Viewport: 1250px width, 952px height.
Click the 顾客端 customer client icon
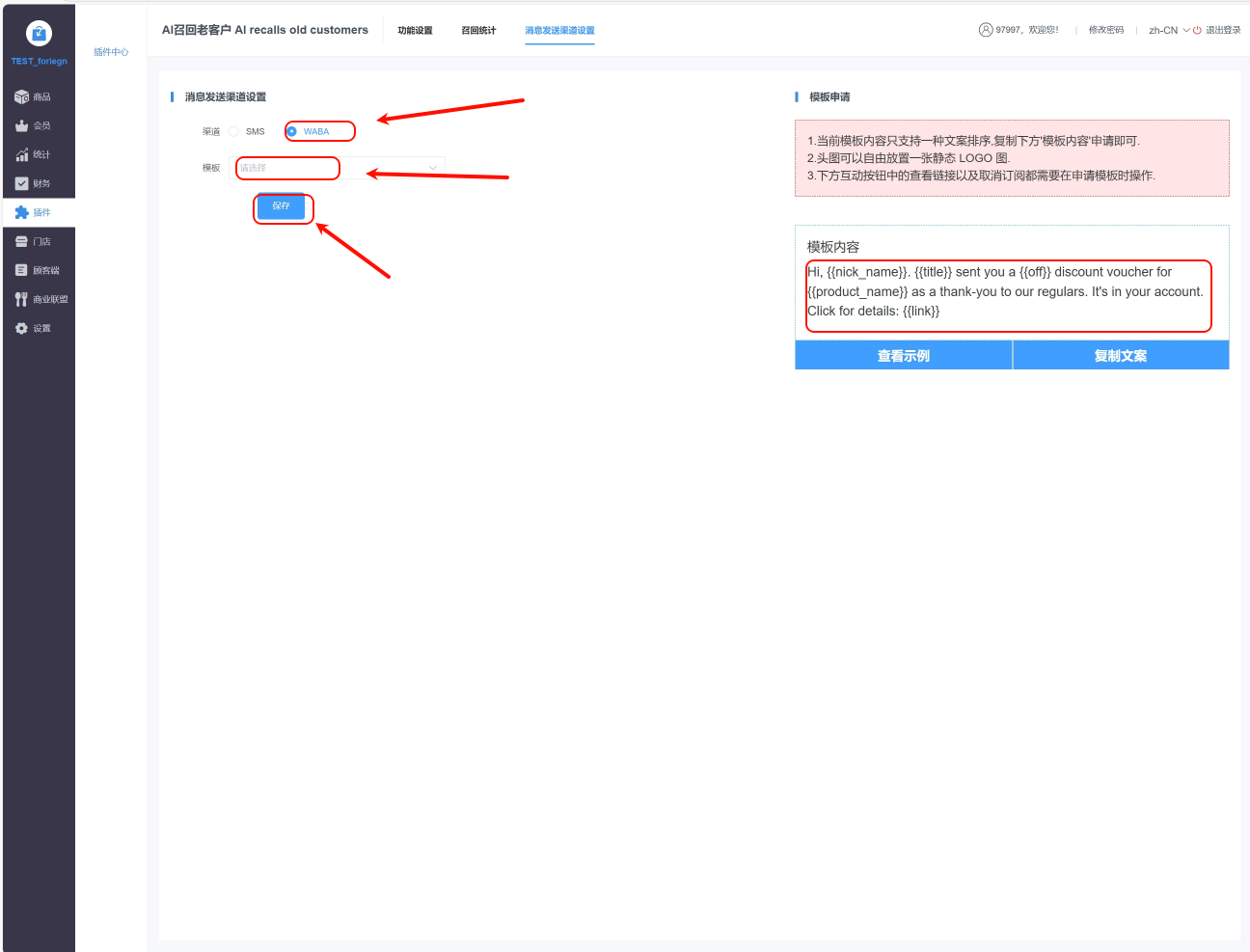pyautogui.click(x=21, y=271)
